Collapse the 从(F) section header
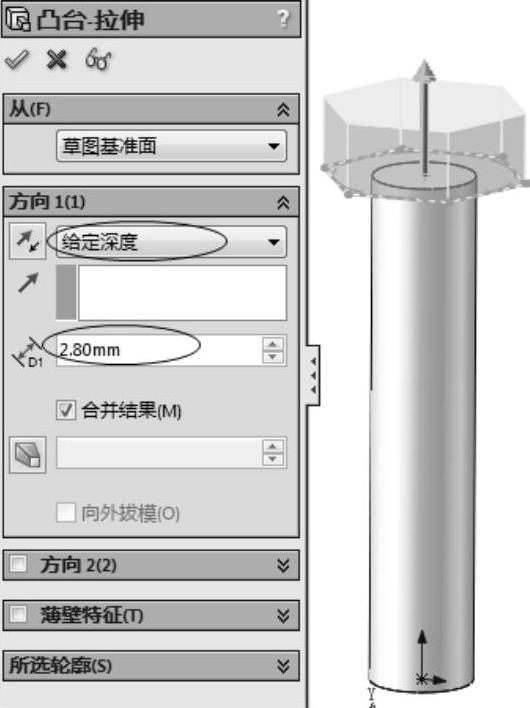 283,110
